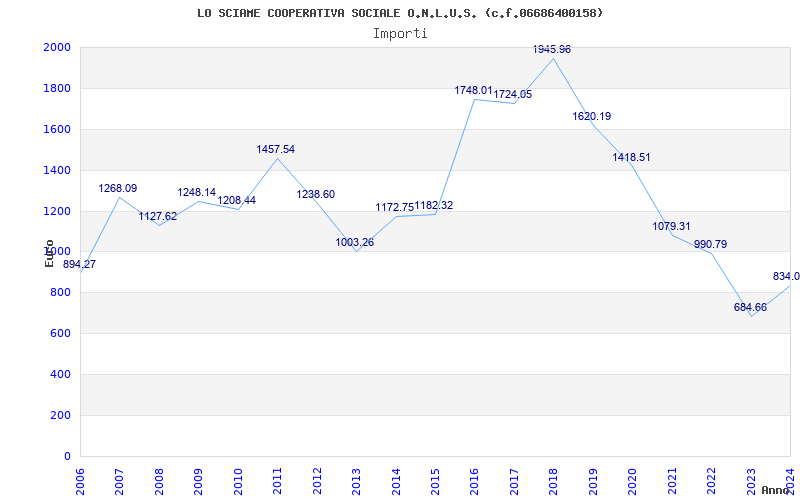Click x-axis year 2012
This screenshot has height=500, width=800.
click(317, 480)
